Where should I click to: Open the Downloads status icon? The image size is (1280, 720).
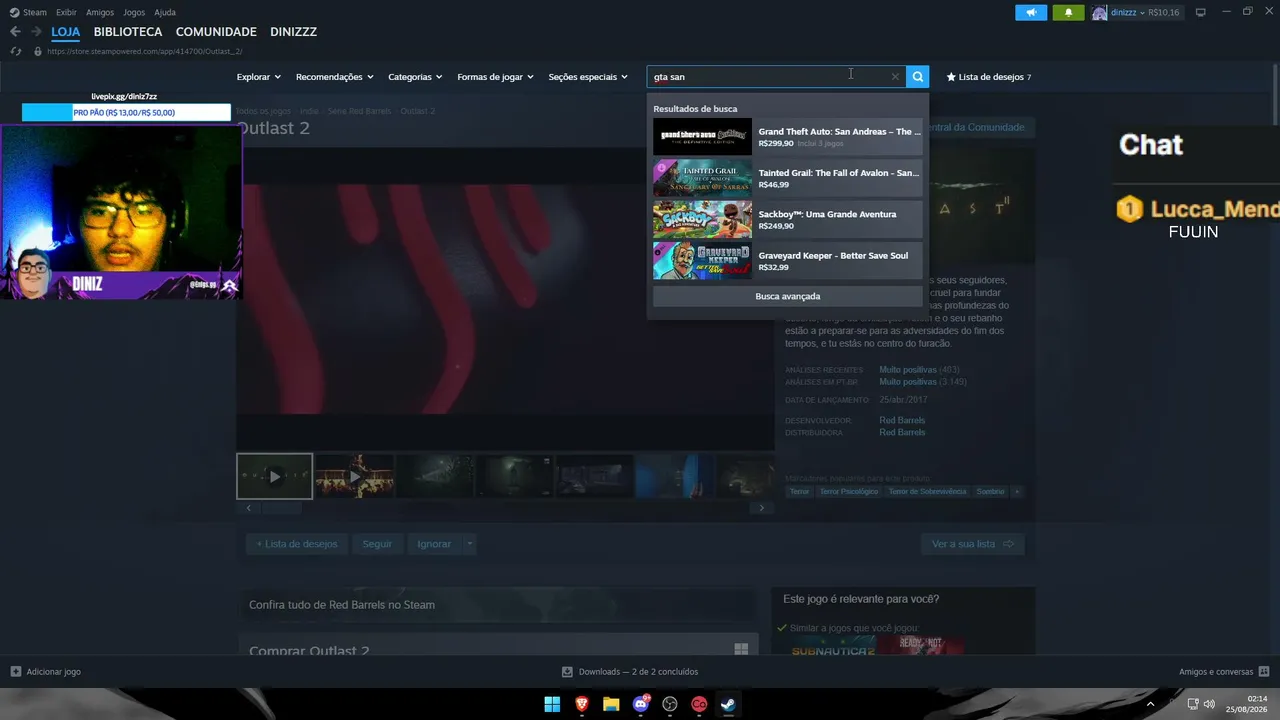567,672
